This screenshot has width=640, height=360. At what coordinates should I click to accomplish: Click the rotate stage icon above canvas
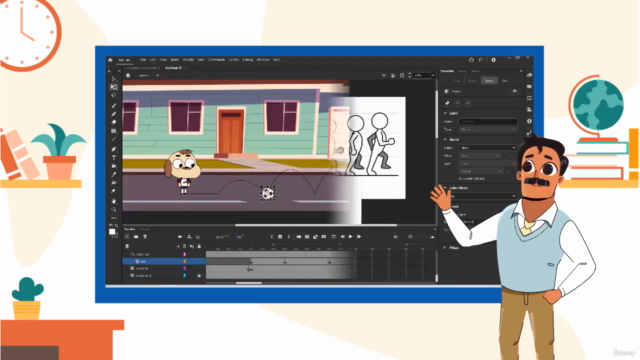click(x=393, y=75)
